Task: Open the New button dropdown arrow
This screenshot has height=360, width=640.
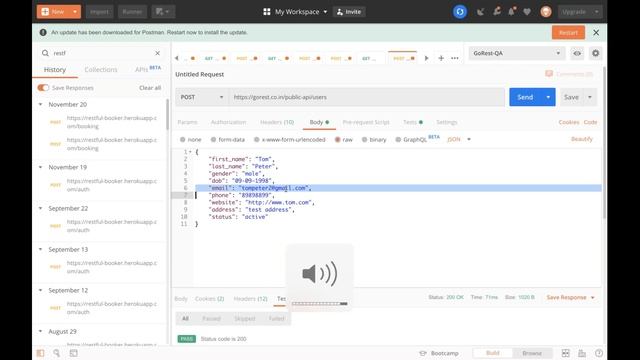Action: (75, 12)
